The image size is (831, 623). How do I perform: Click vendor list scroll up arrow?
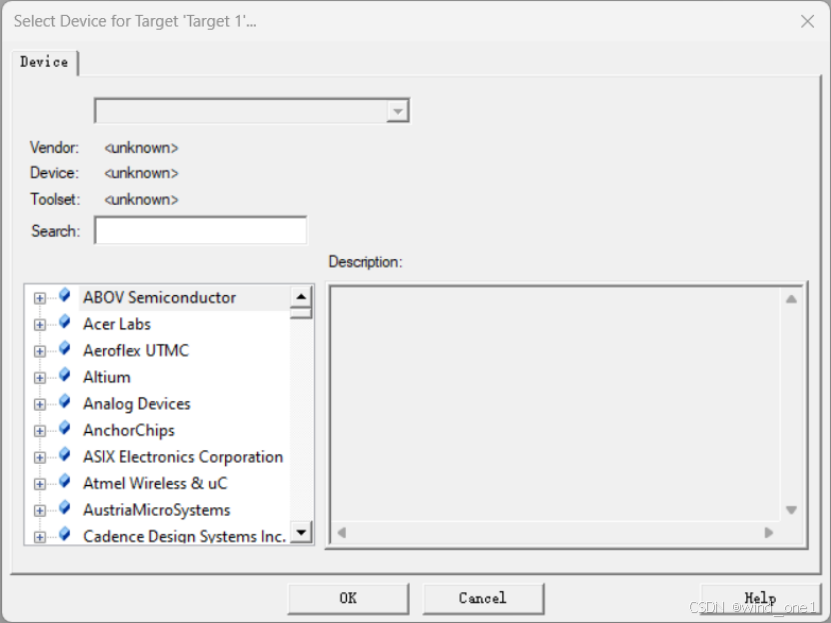(x=301, y=297)
